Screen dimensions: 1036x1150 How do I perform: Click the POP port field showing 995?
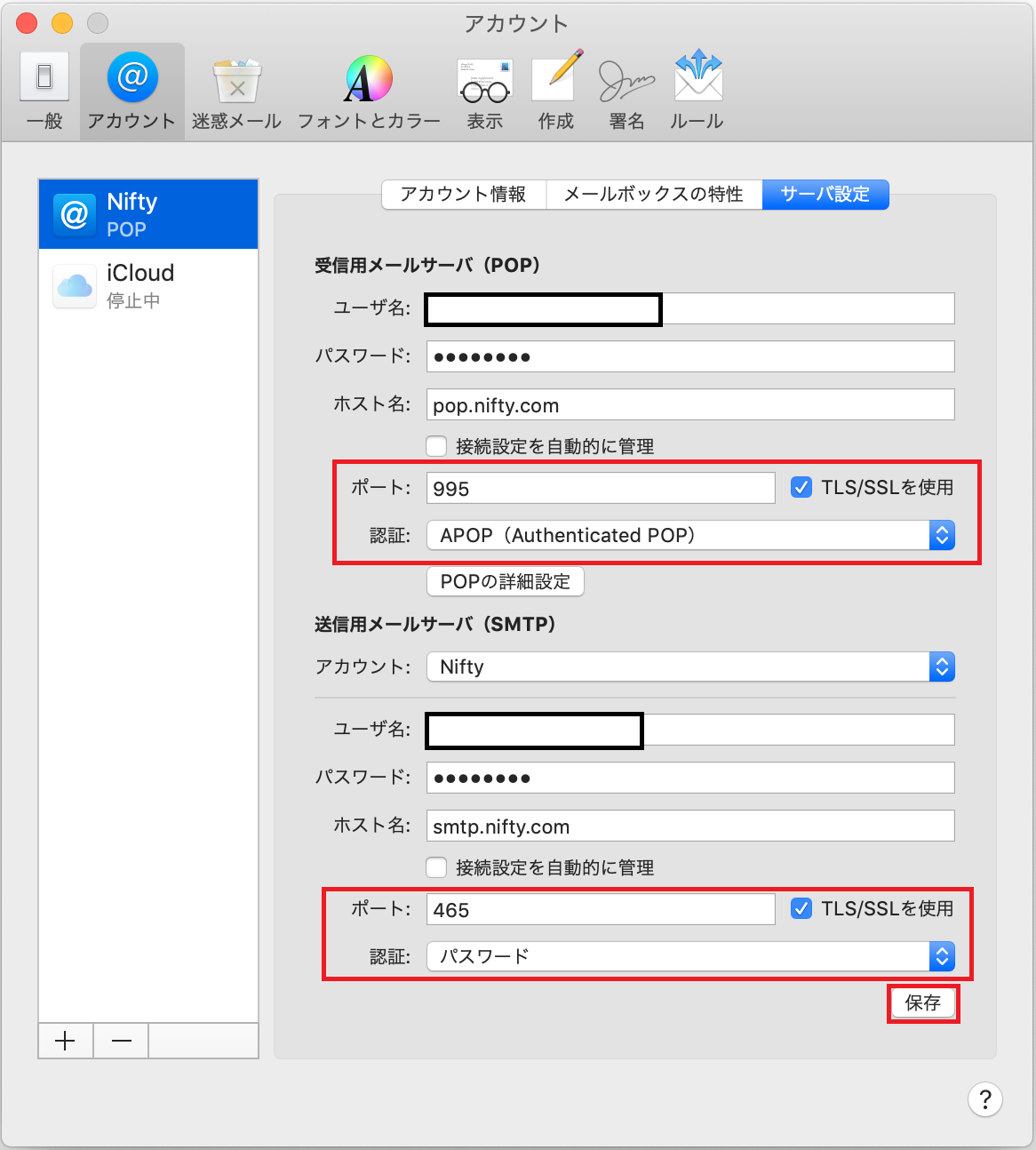coord(601,488)
